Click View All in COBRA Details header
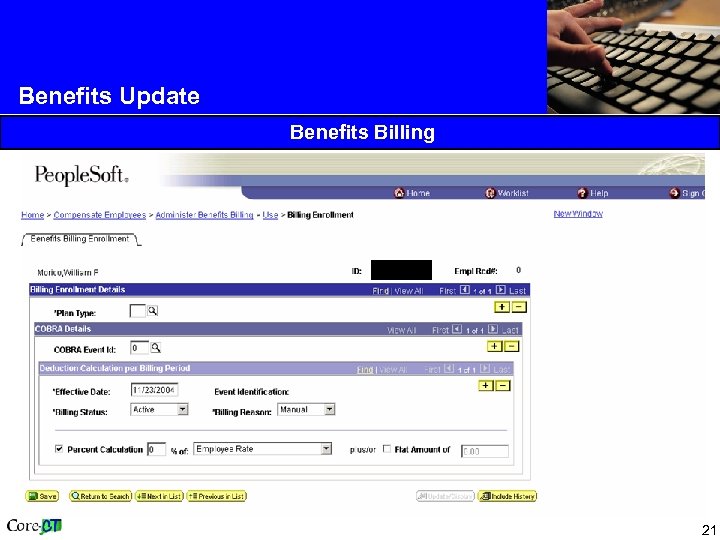 [401, 330]
